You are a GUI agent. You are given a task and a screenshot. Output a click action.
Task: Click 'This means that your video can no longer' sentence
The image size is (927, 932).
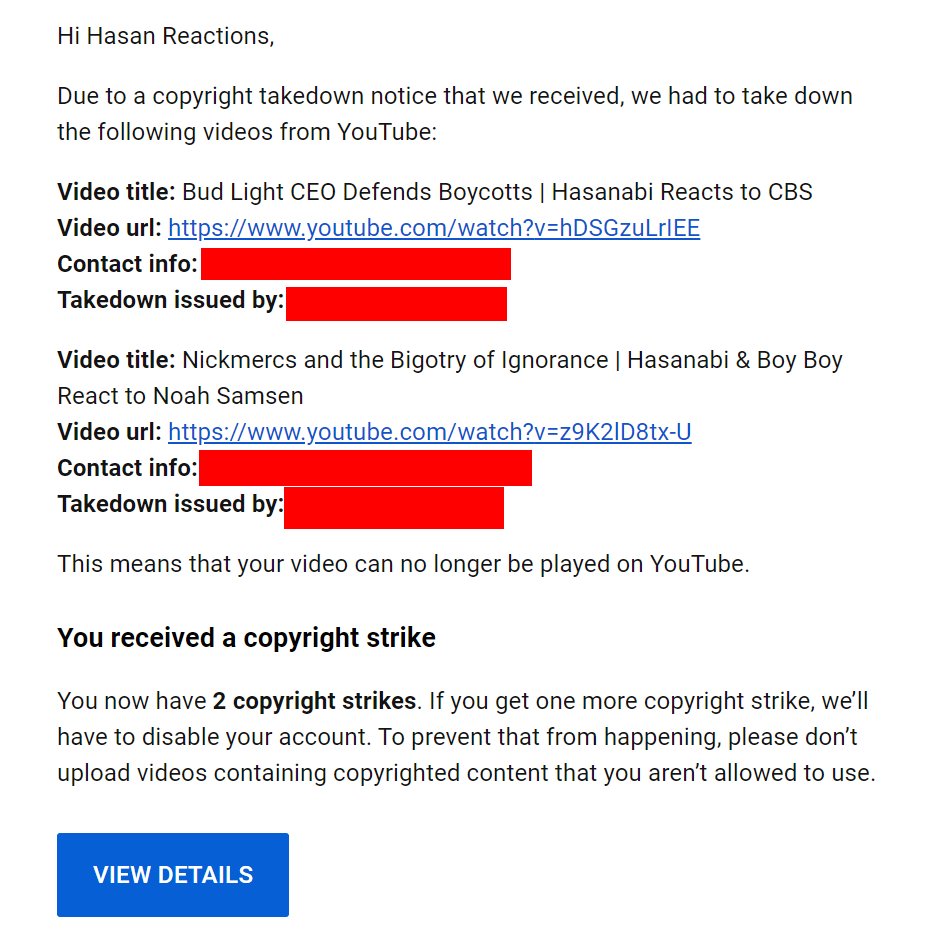coord(403,564)
